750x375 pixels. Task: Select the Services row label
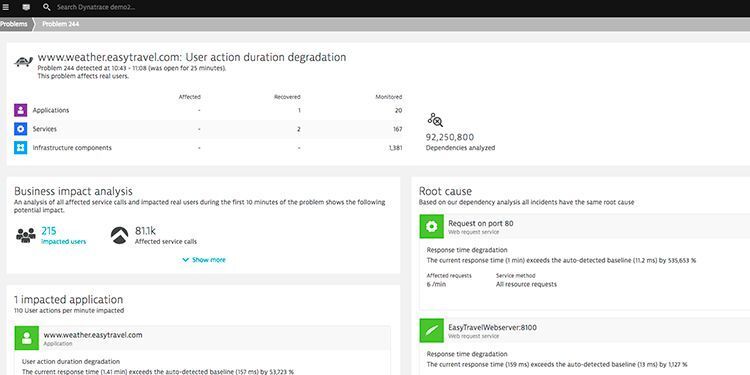click(44, 129)
